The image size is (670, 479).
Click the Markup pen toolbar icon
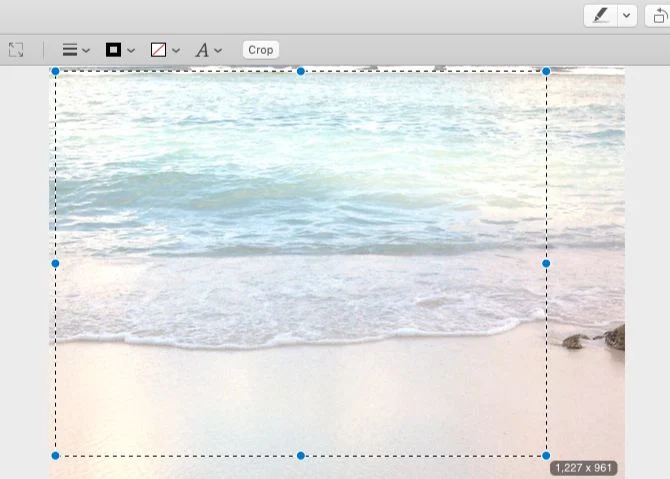coord(600,15)
